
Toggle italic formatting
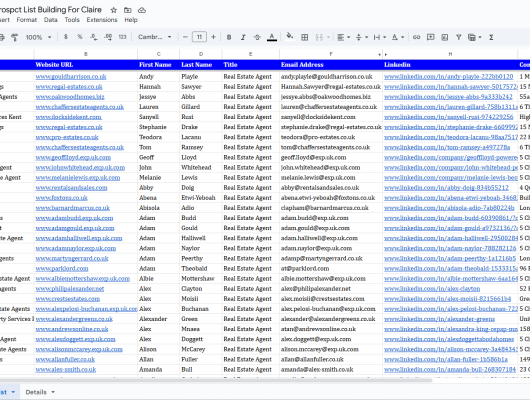[x=243, y=37]
